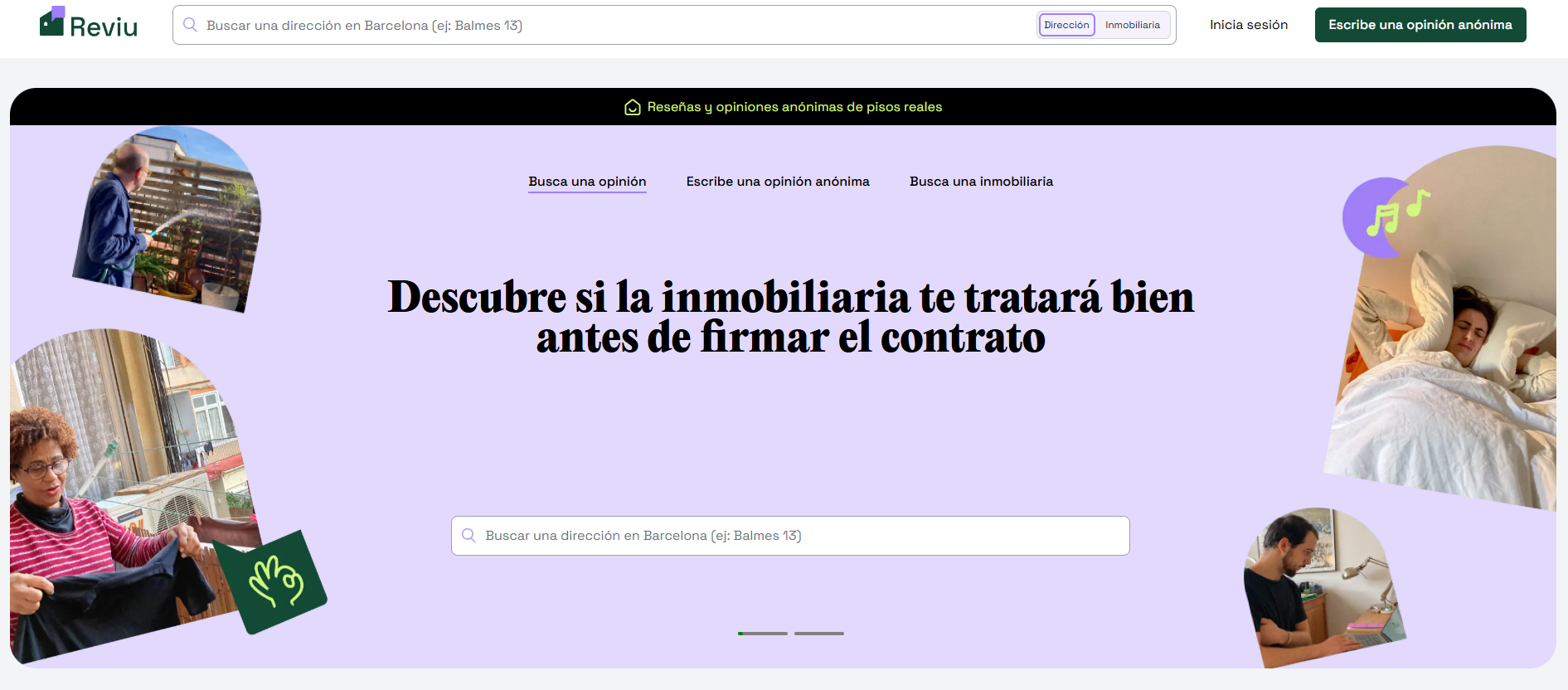1568x690 pixels.
Task: Click the green hand badge icon
Action: 271,582
